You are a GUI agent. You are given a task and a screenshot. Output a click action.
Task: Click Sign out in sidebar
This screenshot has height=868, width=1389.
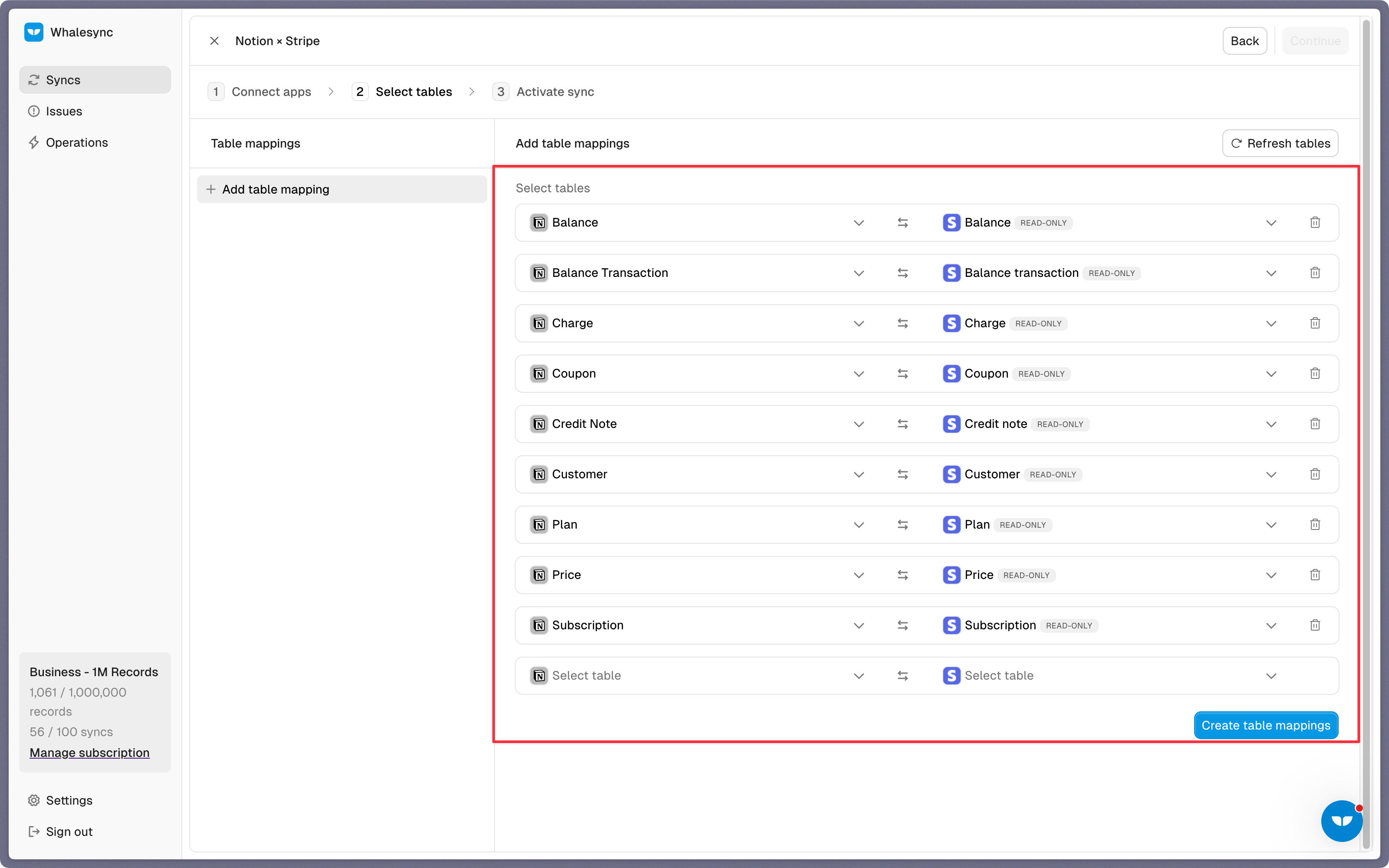click(x=95, y=832)
